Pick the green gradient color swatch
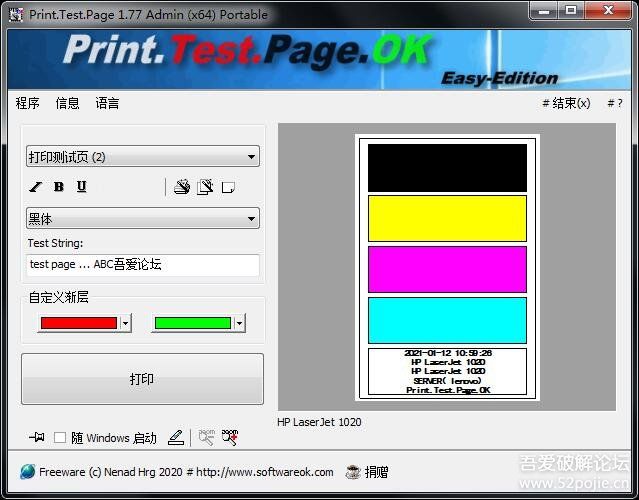The width and height of the screenshot is (639, 500). [x=193, y=323]
